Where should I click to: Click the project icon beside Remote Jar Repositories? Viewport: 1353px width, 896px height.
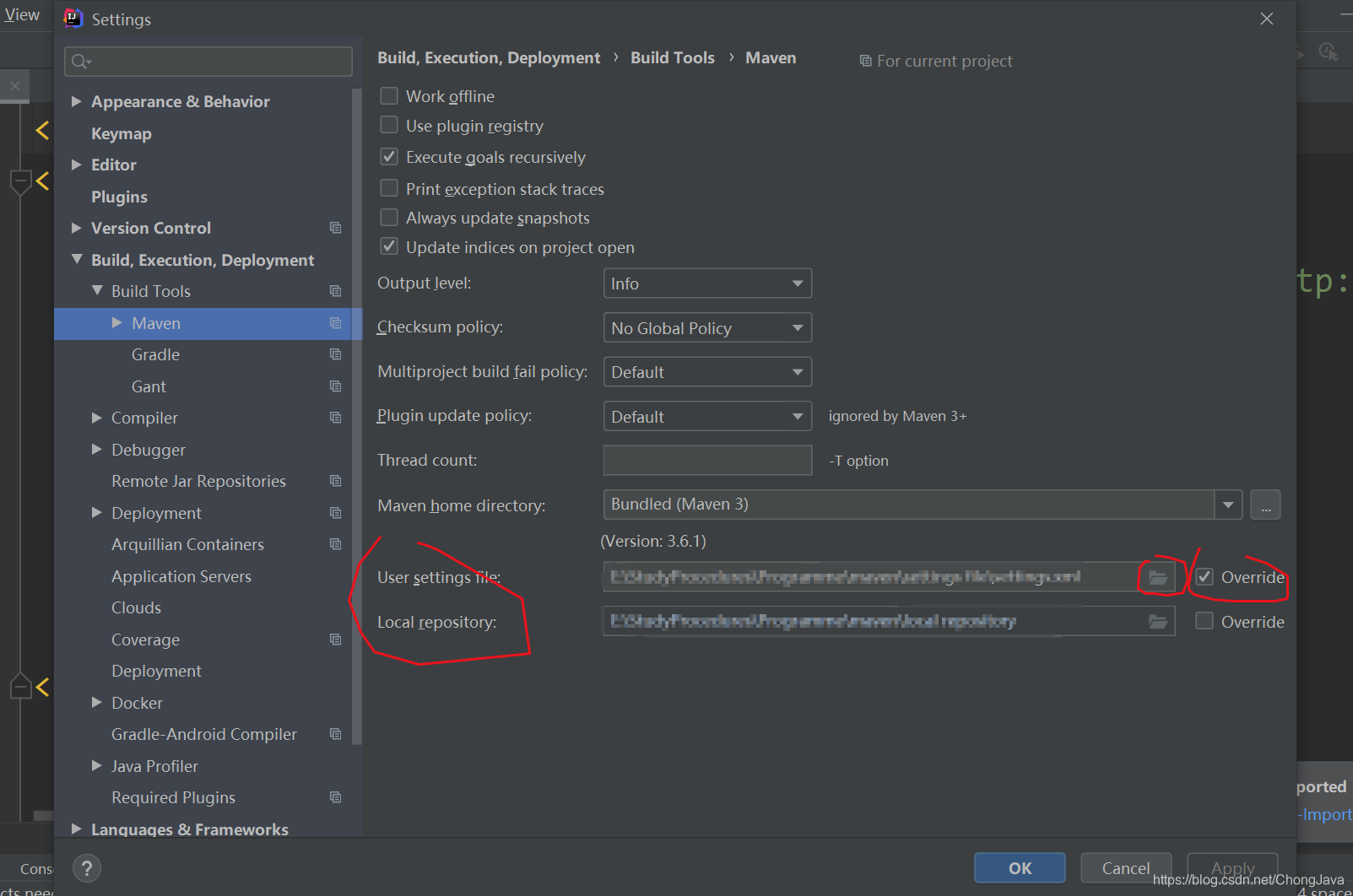335,481
